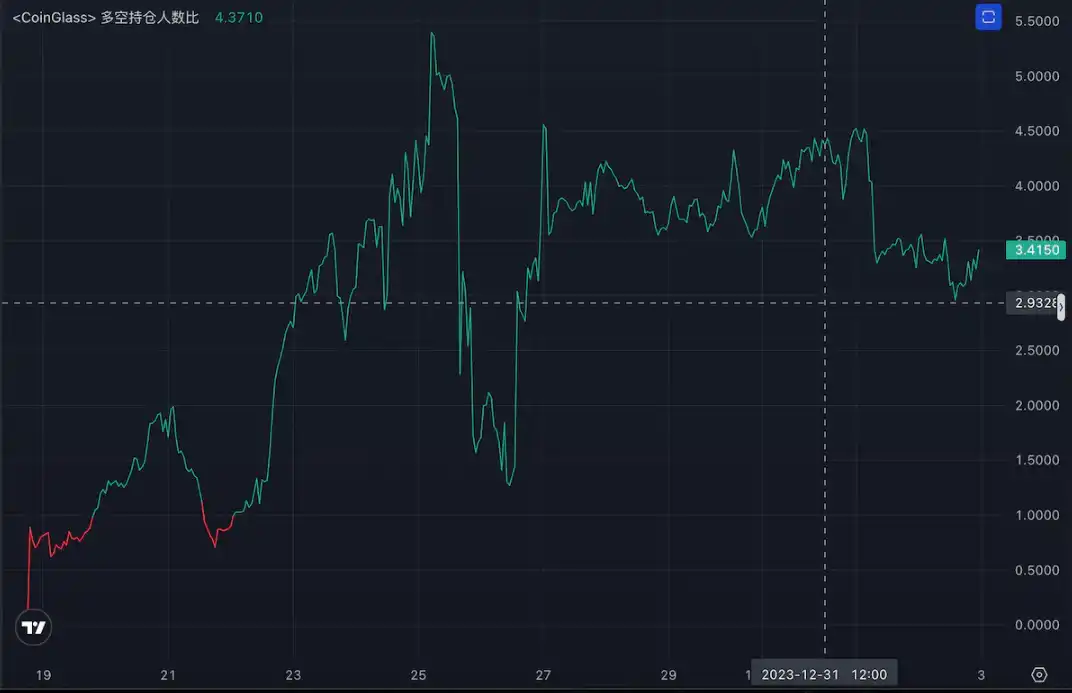Click the 0.0000 level on price scale
The height and width of the screenshot is (693, 1072).
(1035, 625)
